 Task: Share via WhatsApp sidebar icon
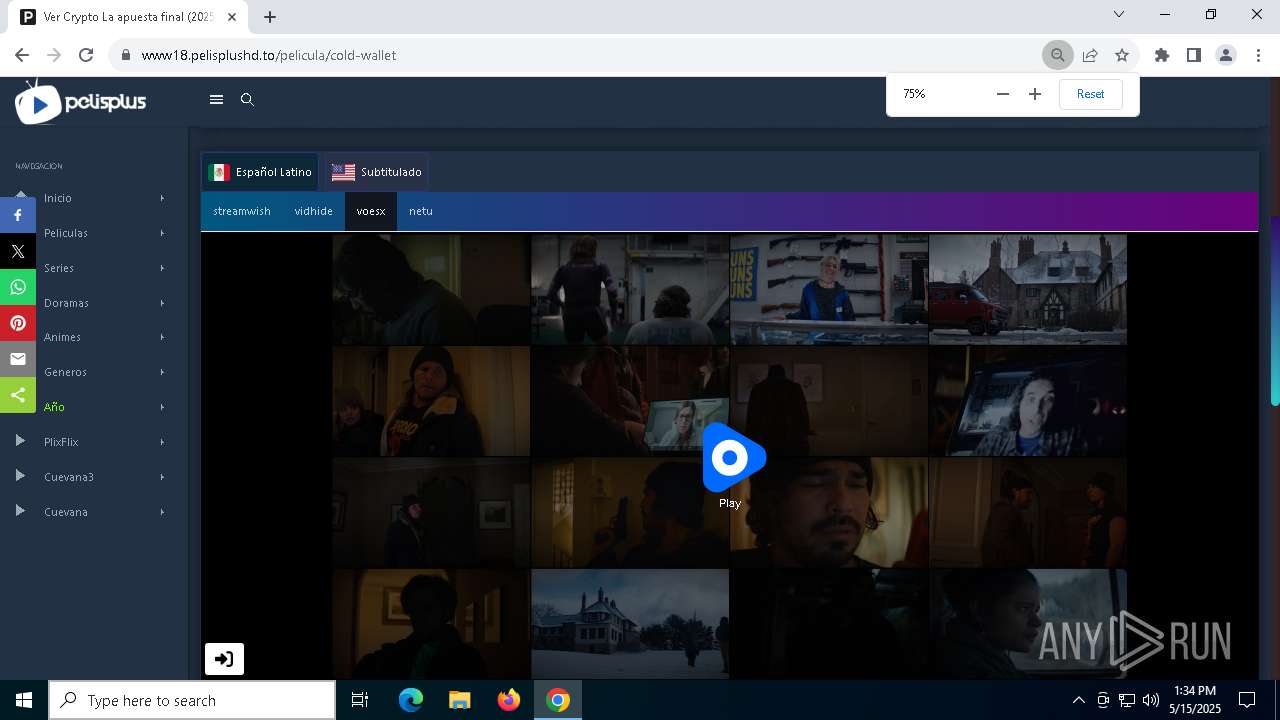click(18, 287)
